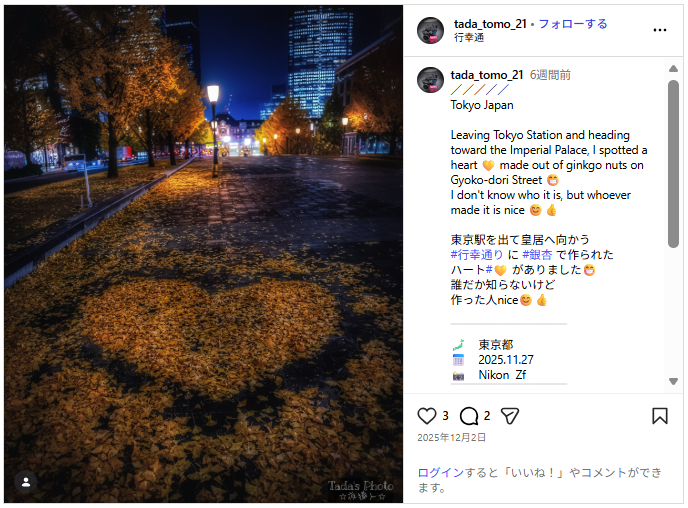This screenshot has height=508, width=688.
Task: Like the post with heart icon
Action: pyautogui.click(x=426, y=416)
